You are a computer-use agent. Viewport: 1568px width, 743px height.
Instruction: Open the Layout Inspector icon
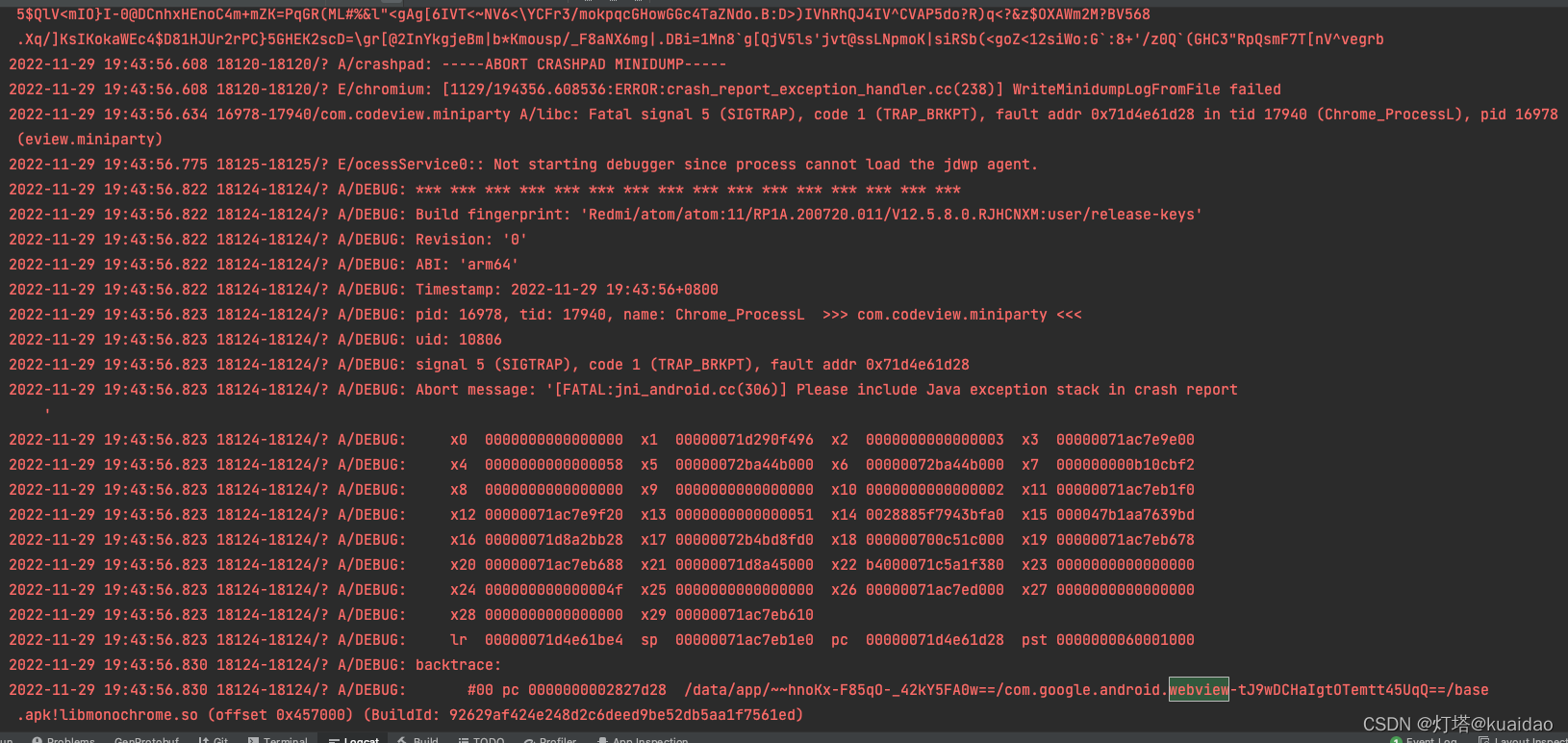[1484, 740]
